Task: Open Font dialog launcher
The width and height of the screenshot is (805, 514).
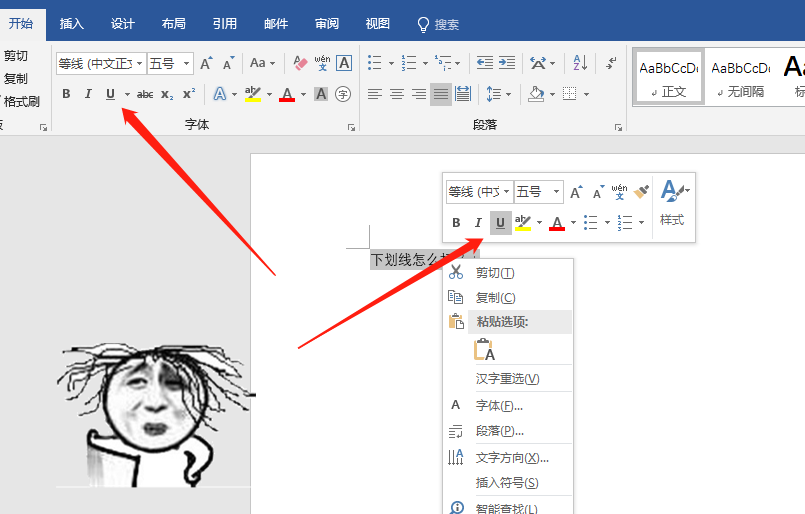Action: point(351,127)
